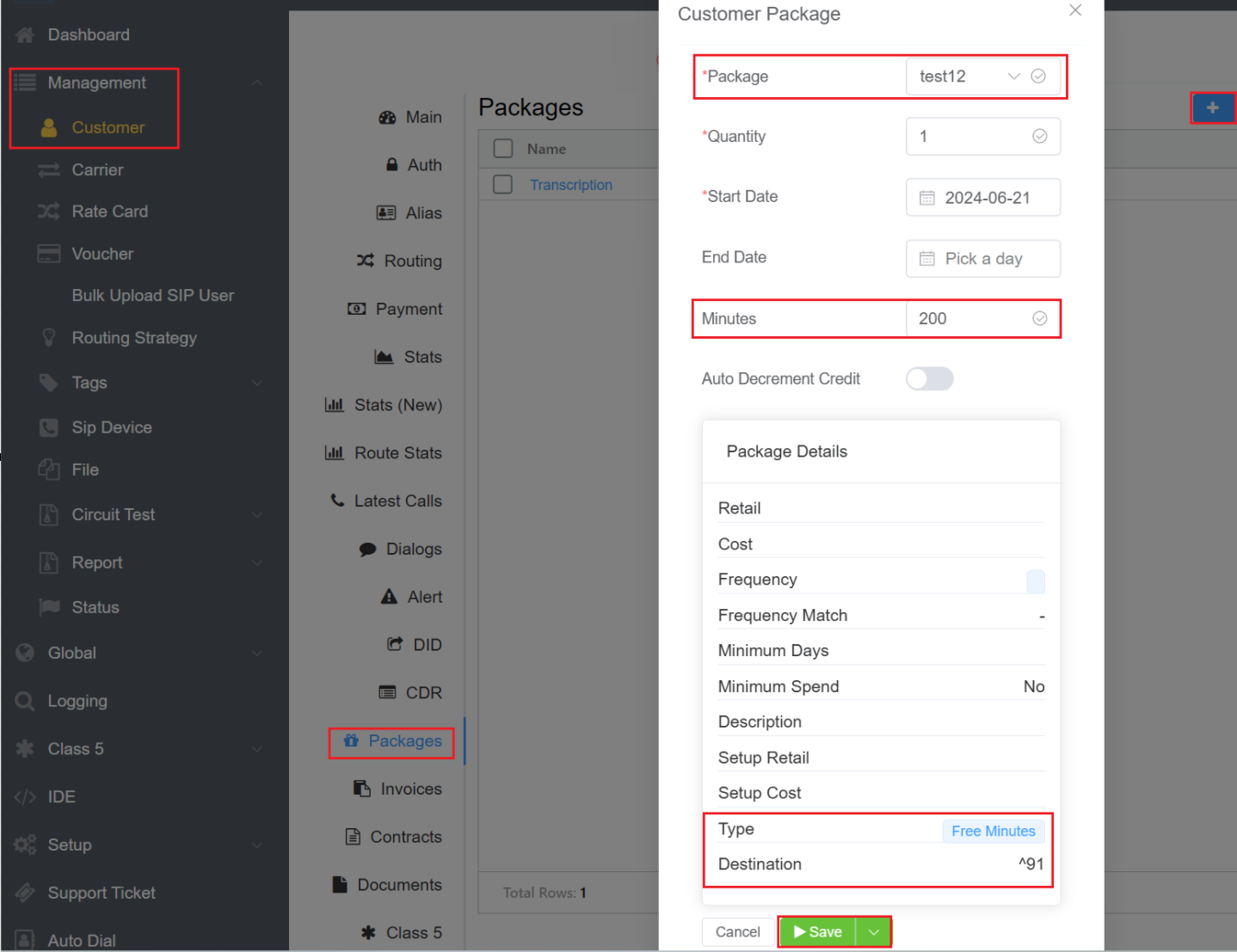Click the Minutes input field
1237x952 pixels.
pyautogui.click(x=971, y=319)
